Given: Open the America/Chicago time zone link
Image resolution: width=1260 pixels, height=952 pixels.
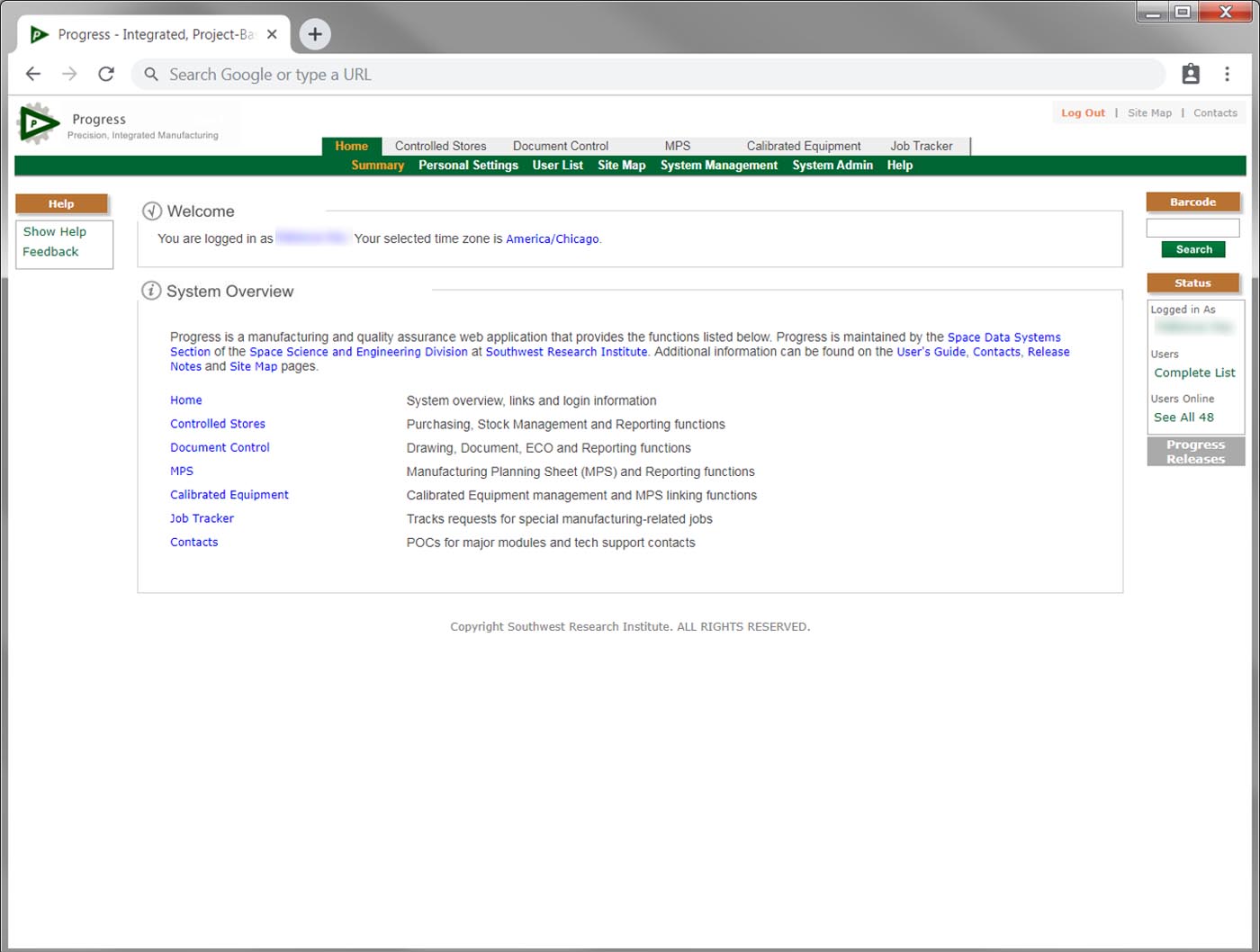Looking at the screenshot, I should (x=552, y=239).
